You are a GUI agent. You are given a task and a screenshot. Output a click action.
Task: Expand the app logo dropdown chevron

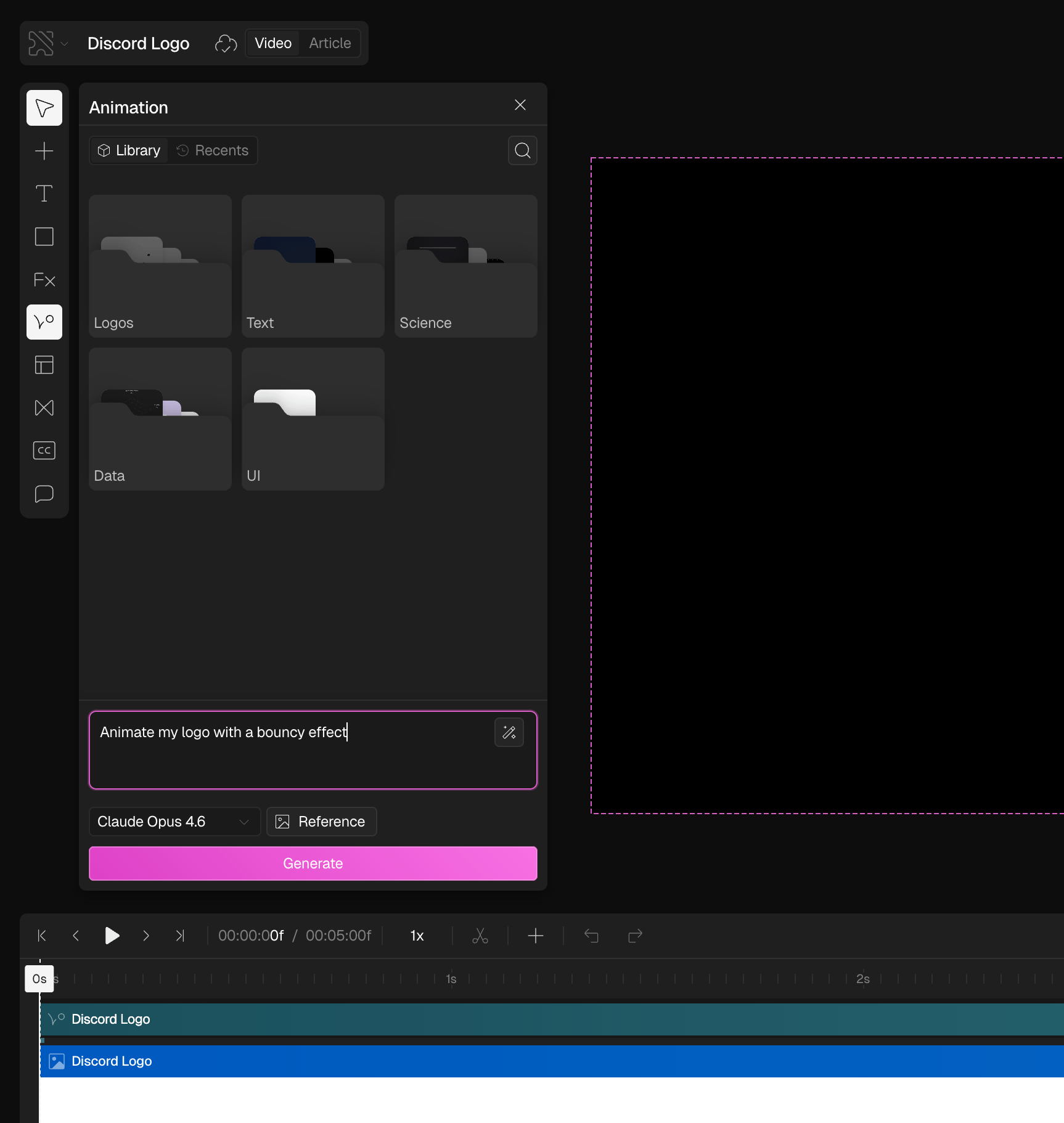coord(64,44)
